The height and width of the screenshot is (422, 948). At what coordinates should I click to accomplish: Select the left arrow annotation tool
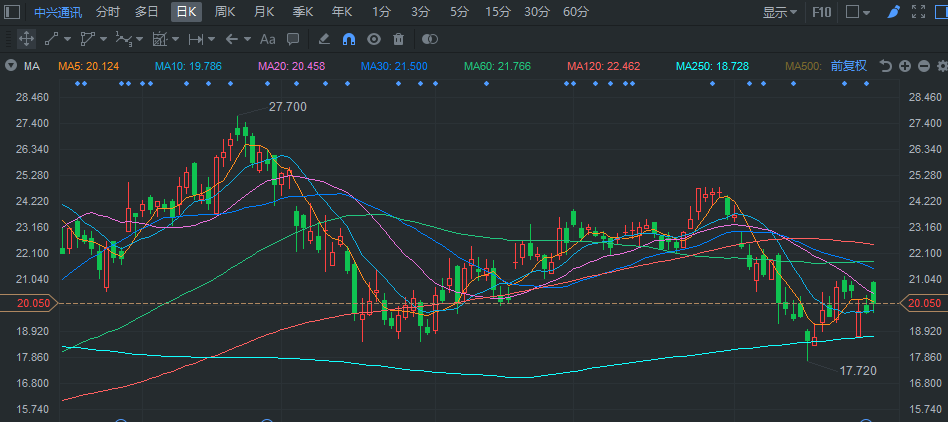point(232,39)
